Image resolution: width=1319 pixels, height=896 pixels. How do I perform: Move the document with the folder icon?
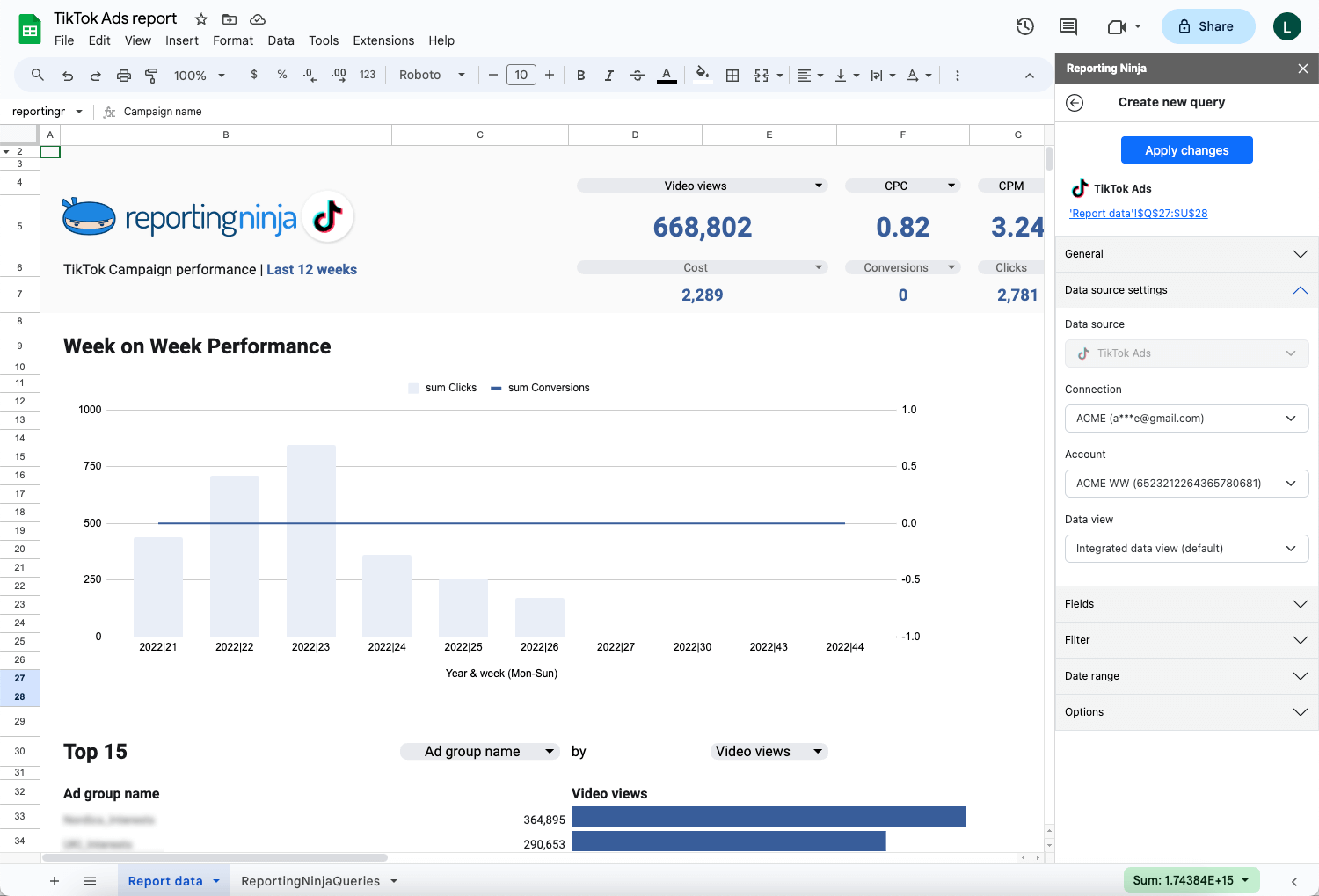230,19
